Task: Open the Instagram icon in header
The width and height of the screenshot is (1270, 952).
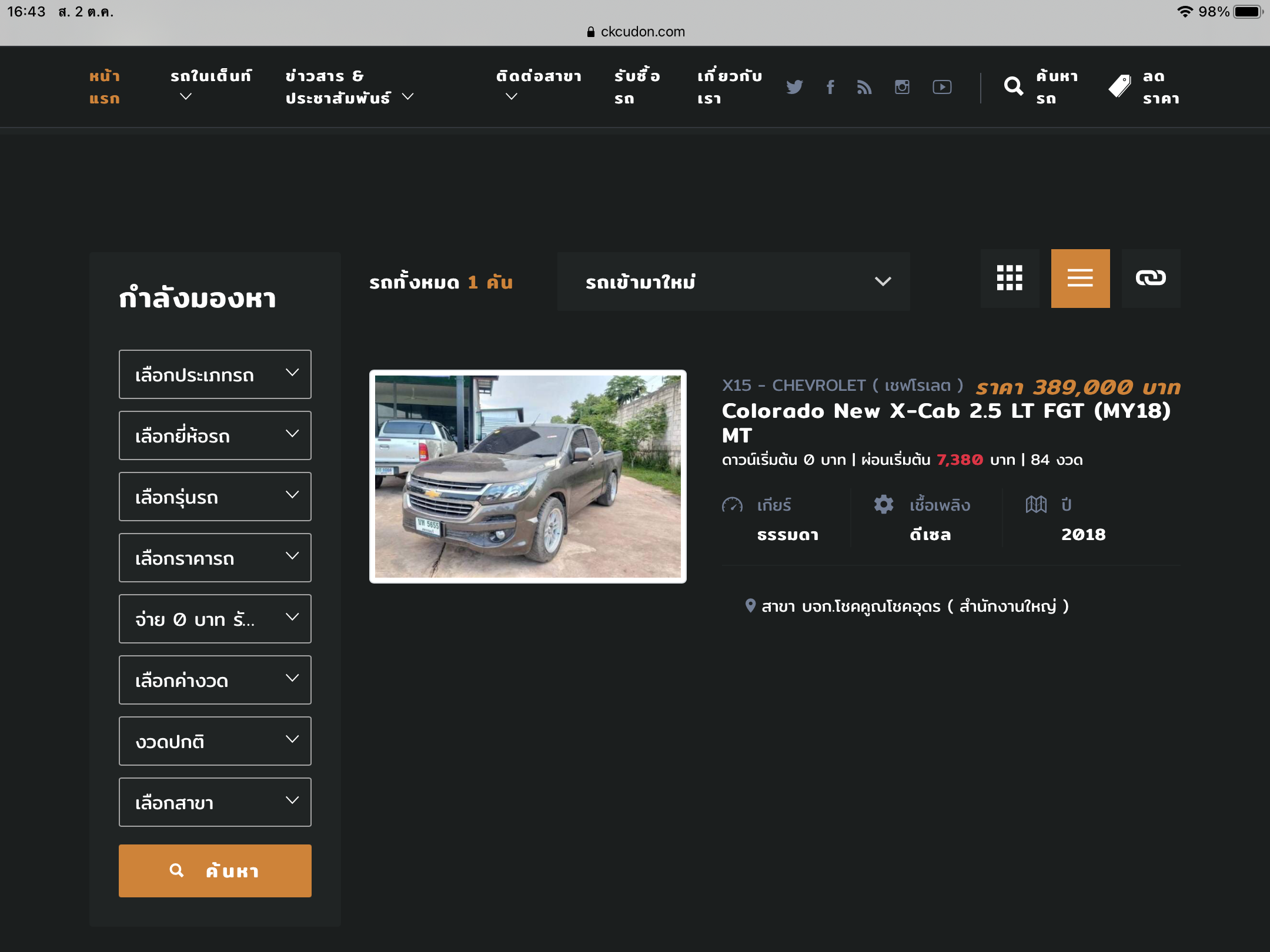Action: [902, 87]
